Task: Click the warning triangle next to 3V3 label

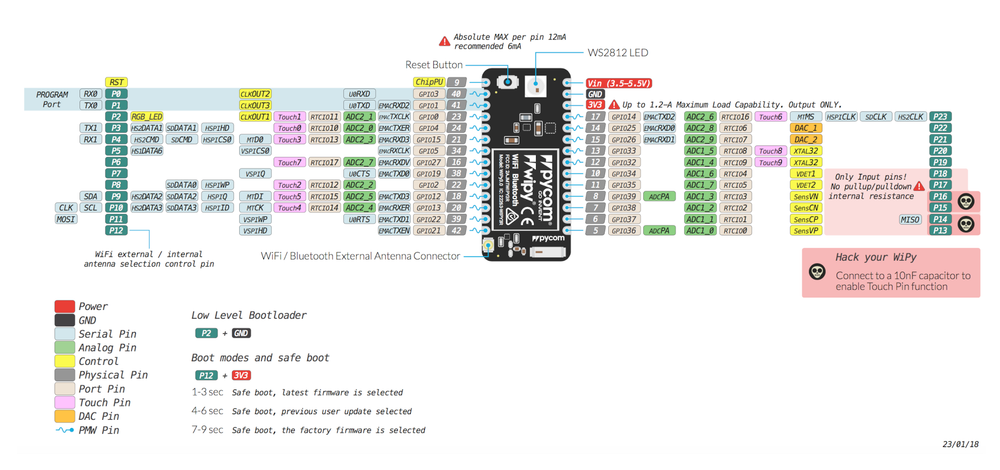Action: pos(613,105)
